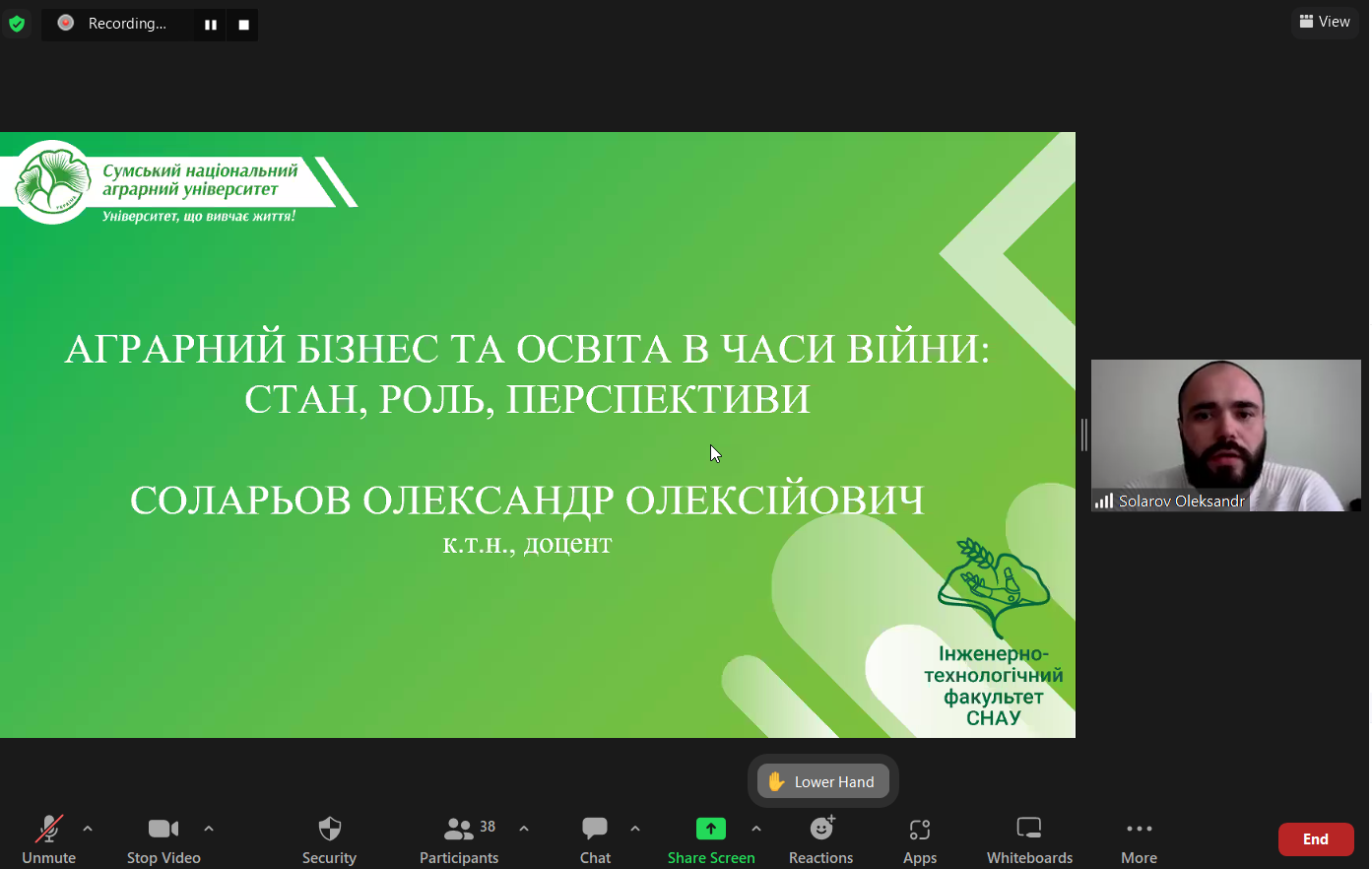Click the green encryption shield icon
Screen dimensions: 1372x869
(17, 24)
